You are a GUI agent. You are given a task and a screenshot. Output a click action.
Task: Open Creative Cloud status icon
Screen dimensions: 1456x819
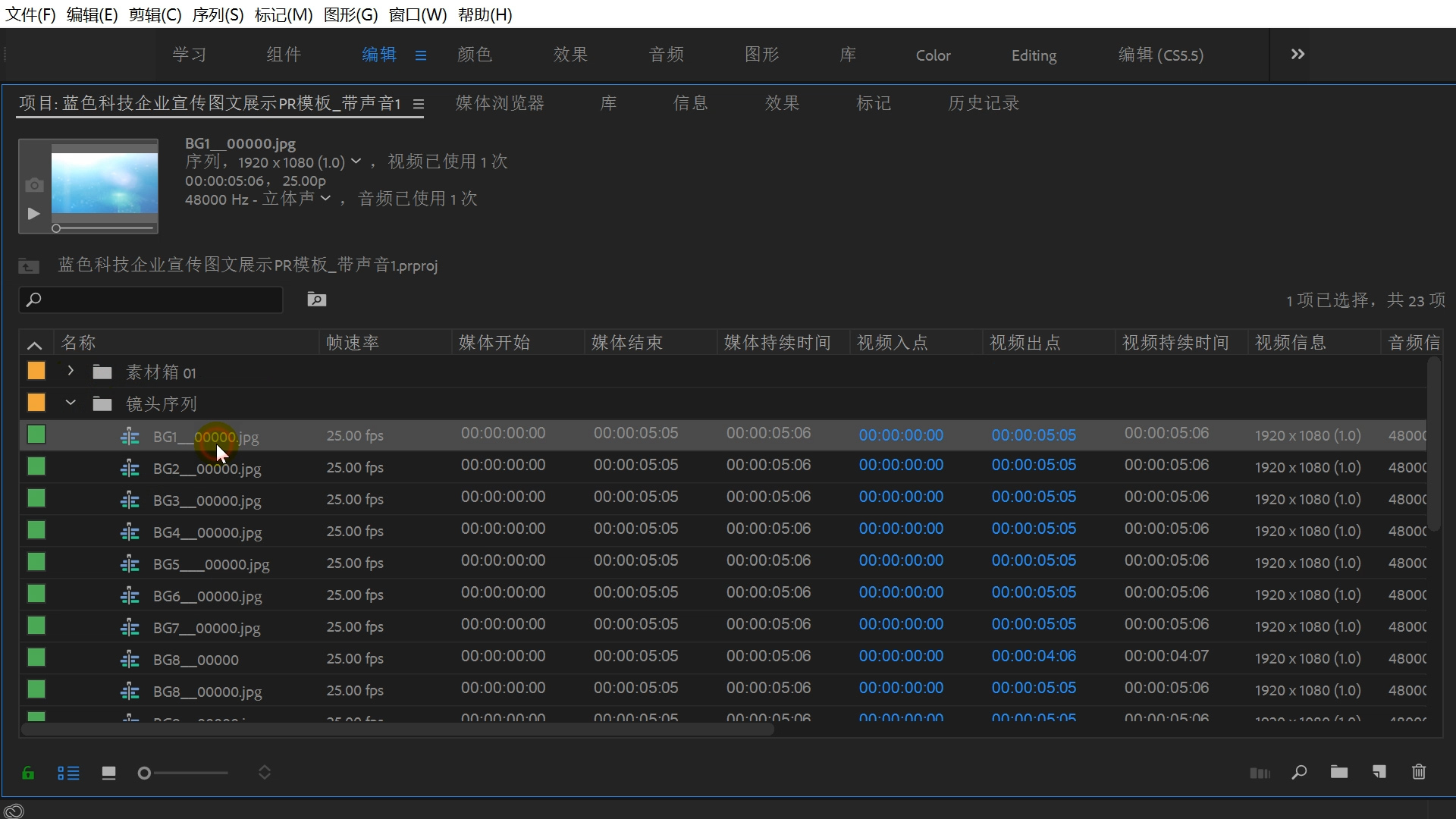(x=14, y=811)
